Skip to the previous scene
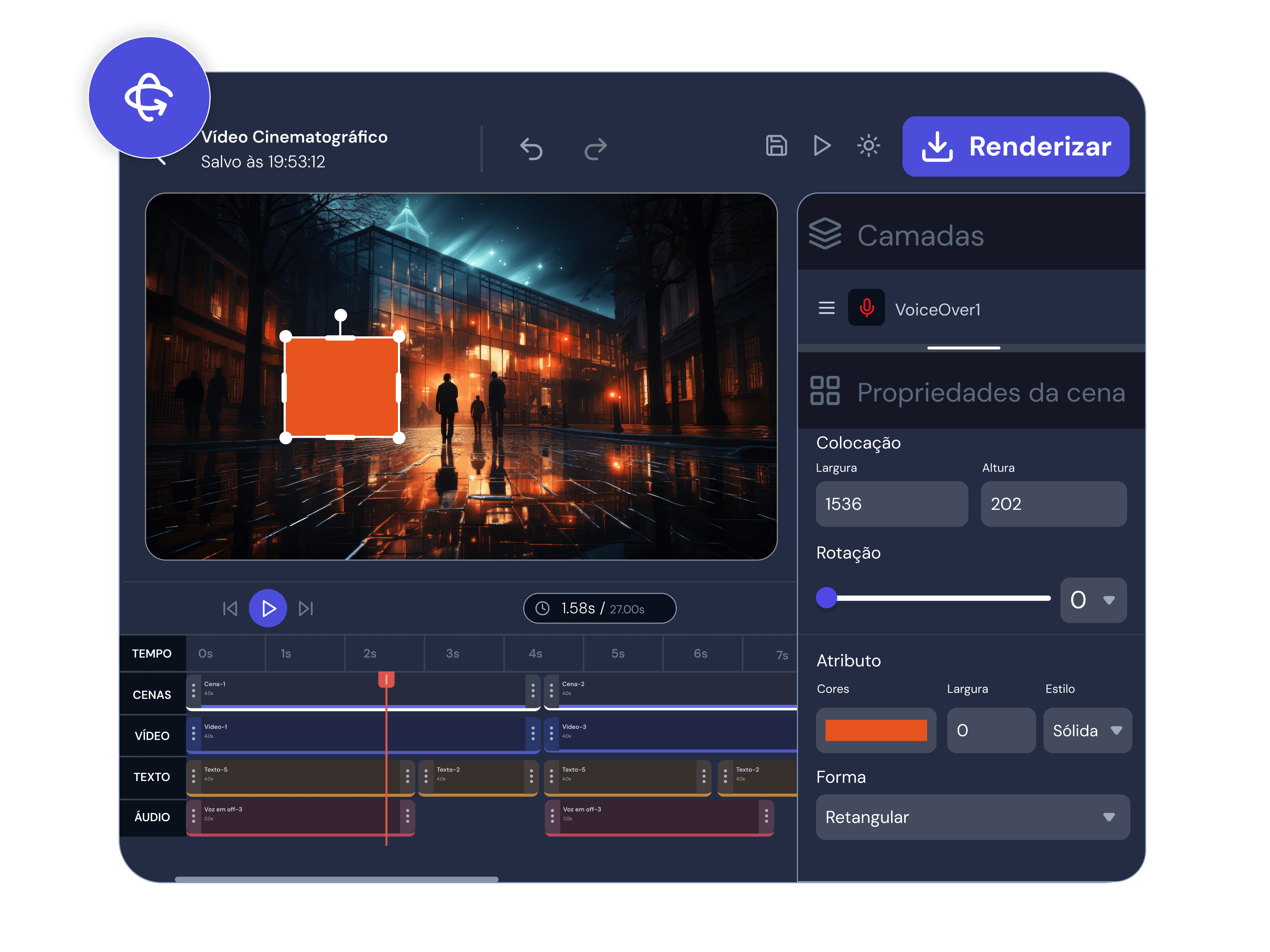Screen dimensions: 1270x952 click(x=230, y=608)
